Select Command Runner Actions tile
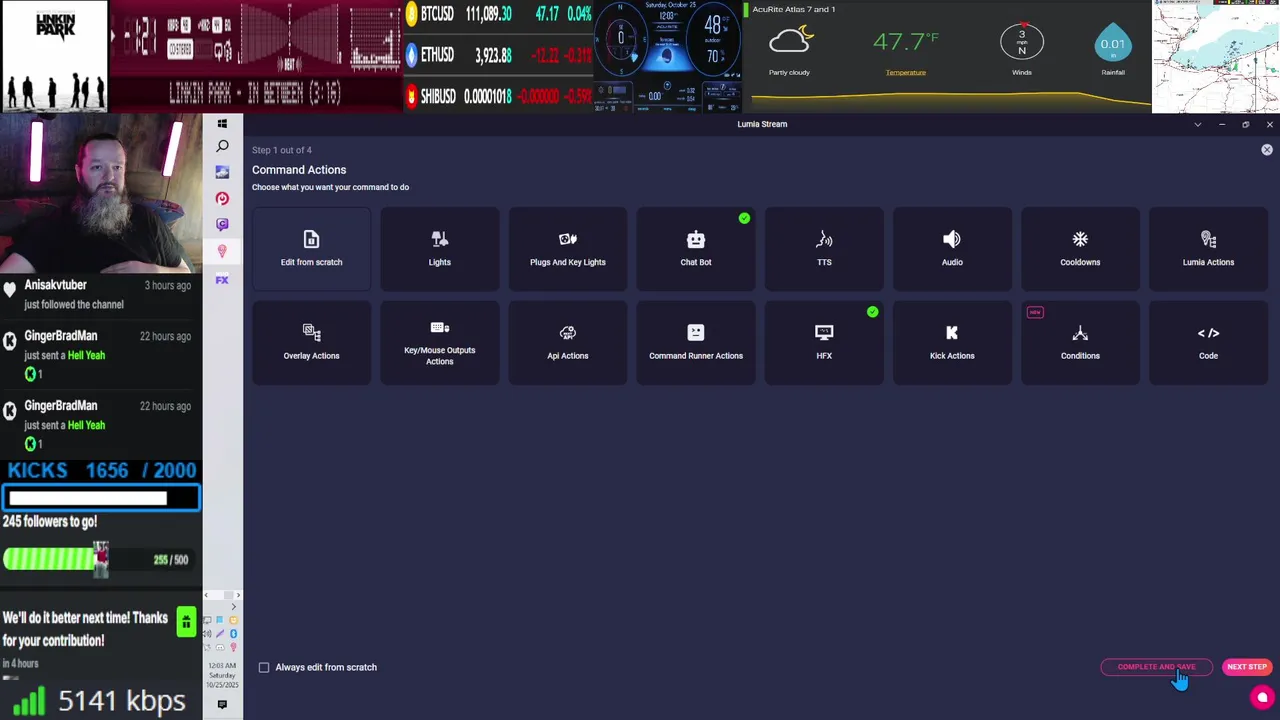 [695, 342]
